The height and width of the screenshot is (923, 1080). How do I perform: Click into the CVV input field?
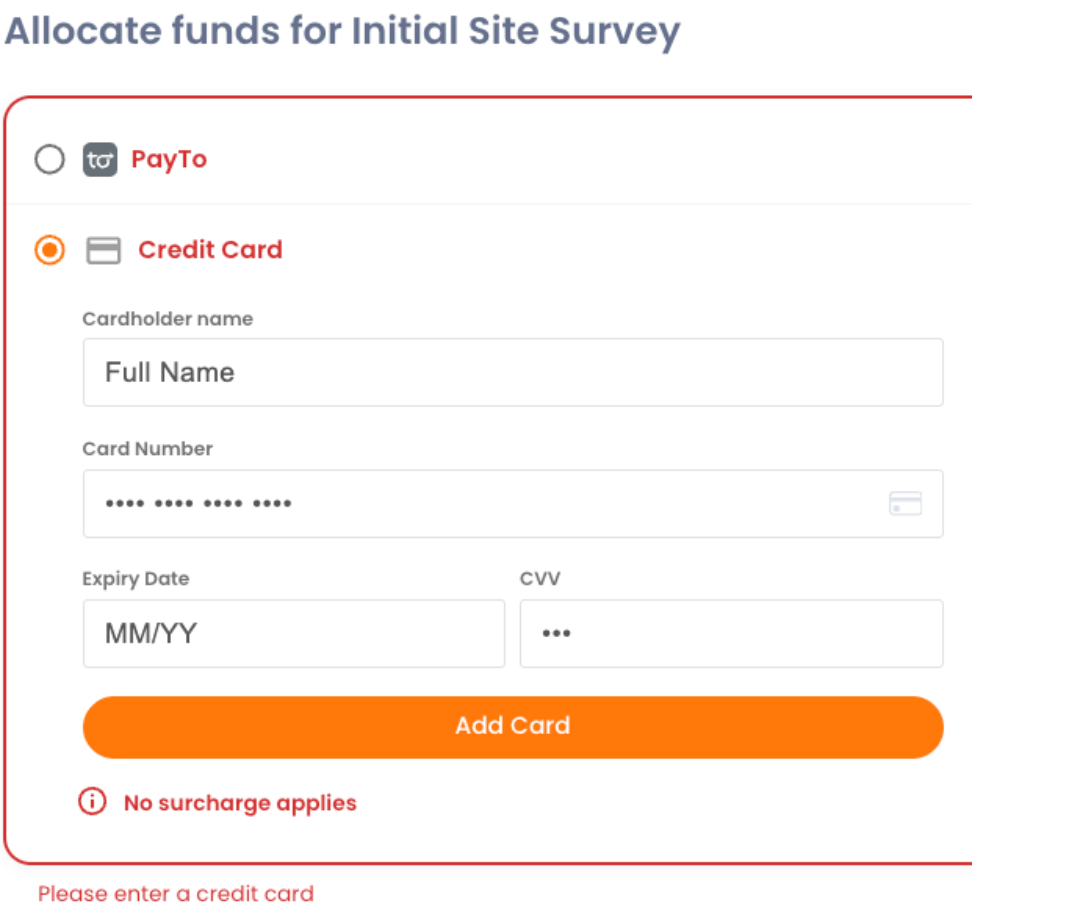pos(731,633)
